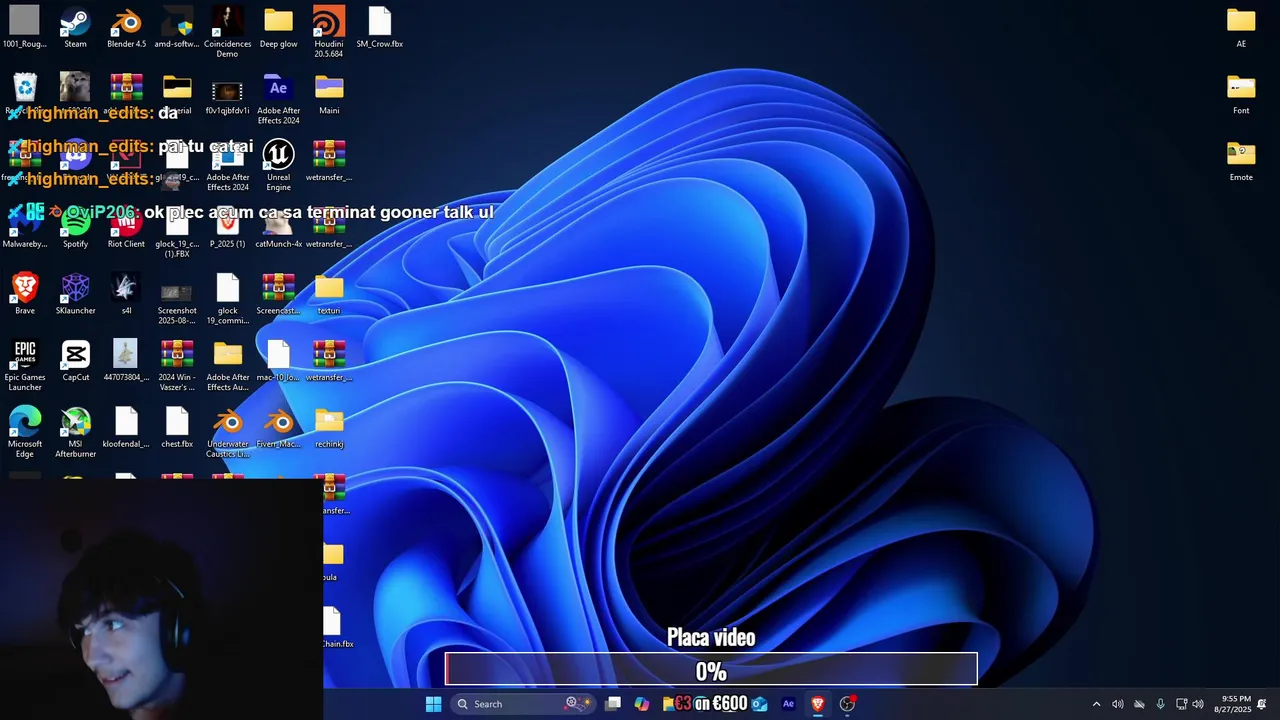Switch to OBS Studio in the taskbar
The image size is (1280, 720).
(x=847, y=704)
